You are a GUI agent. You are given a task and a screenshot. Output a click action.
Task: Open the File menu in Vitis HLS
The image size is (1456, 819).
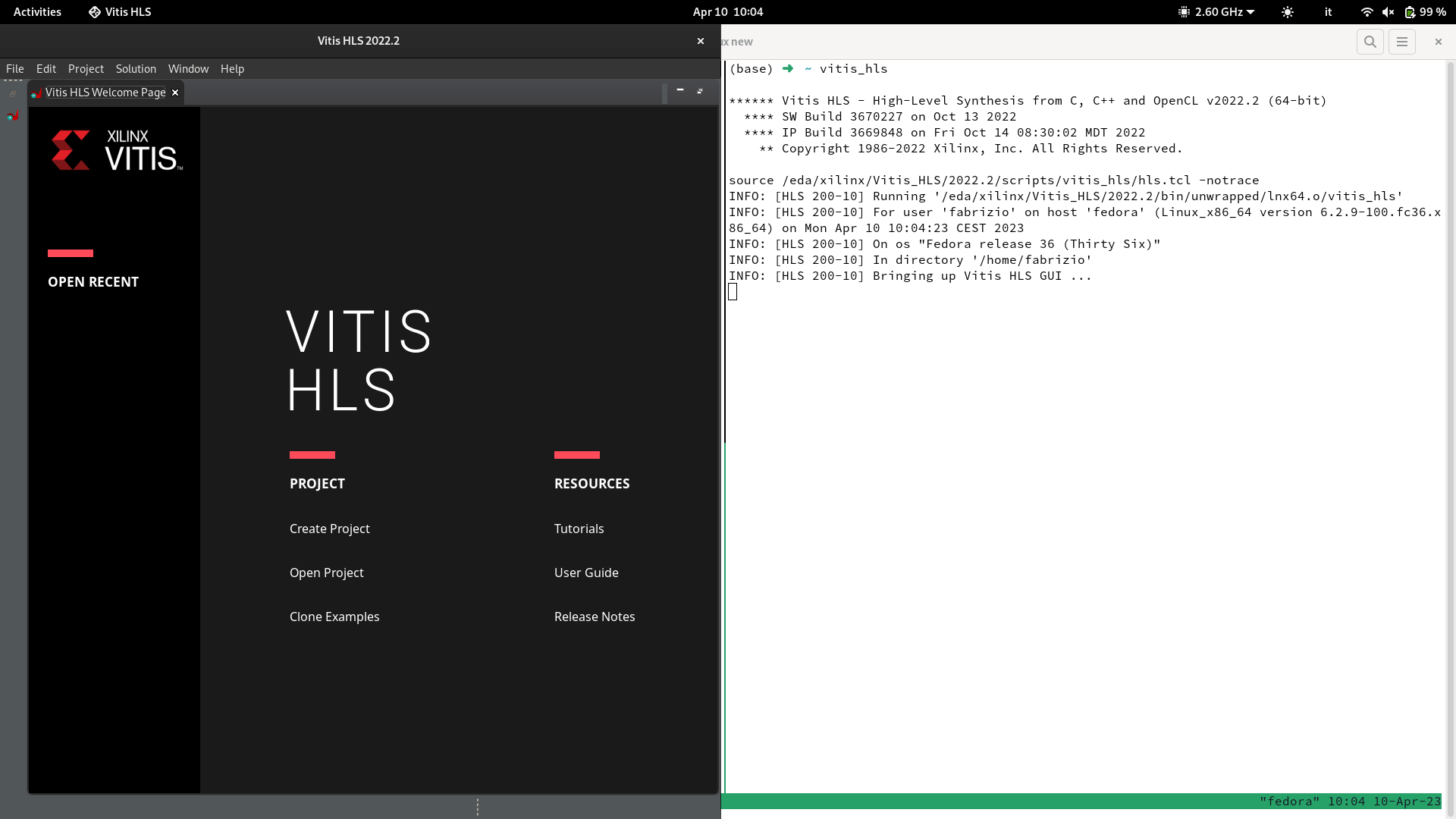(x=15, y=69)
